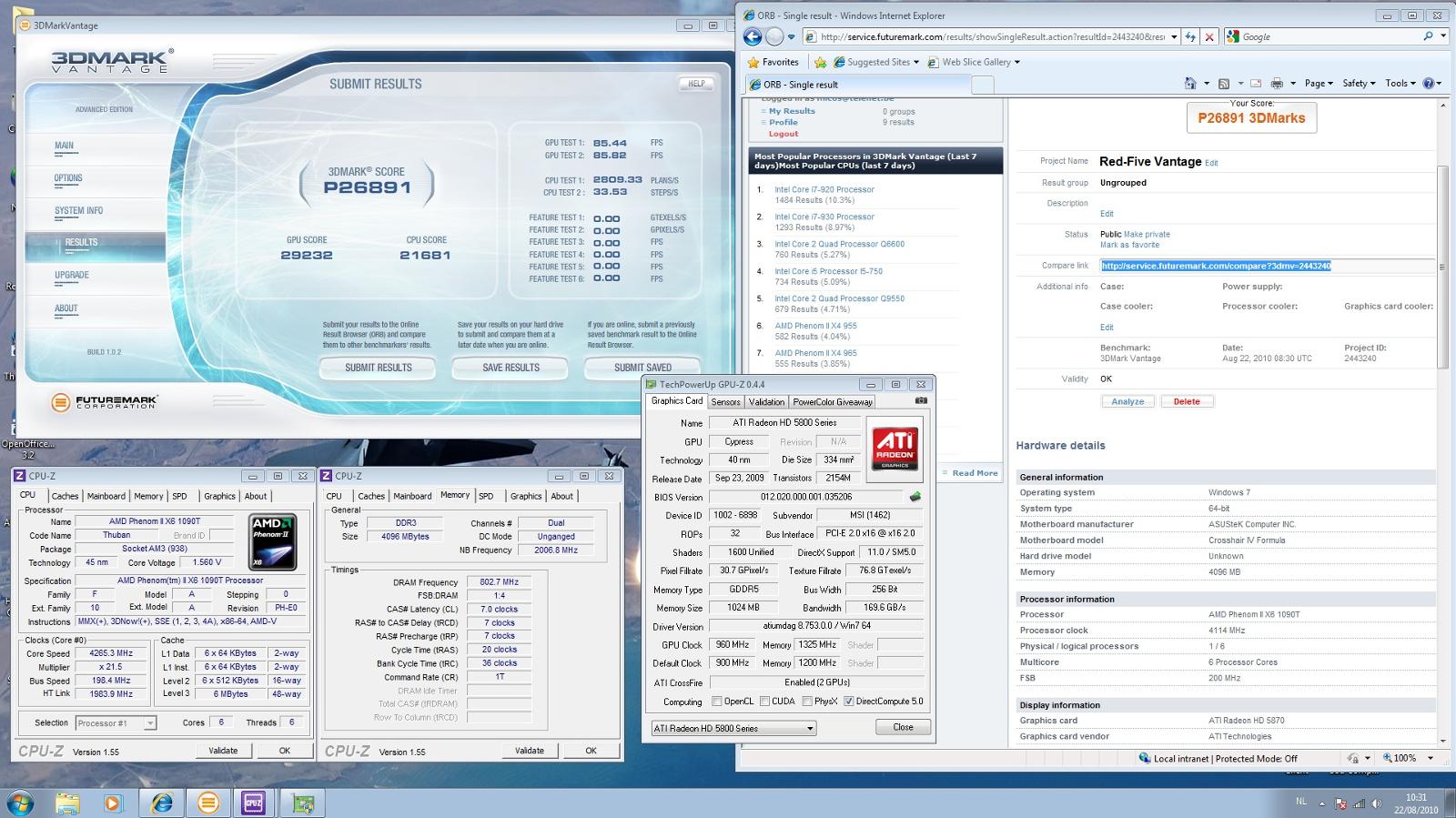Click the 3DMark Vantage orange taskbar icon
This screenshot has height=818, width=1456.
[208, 803]
